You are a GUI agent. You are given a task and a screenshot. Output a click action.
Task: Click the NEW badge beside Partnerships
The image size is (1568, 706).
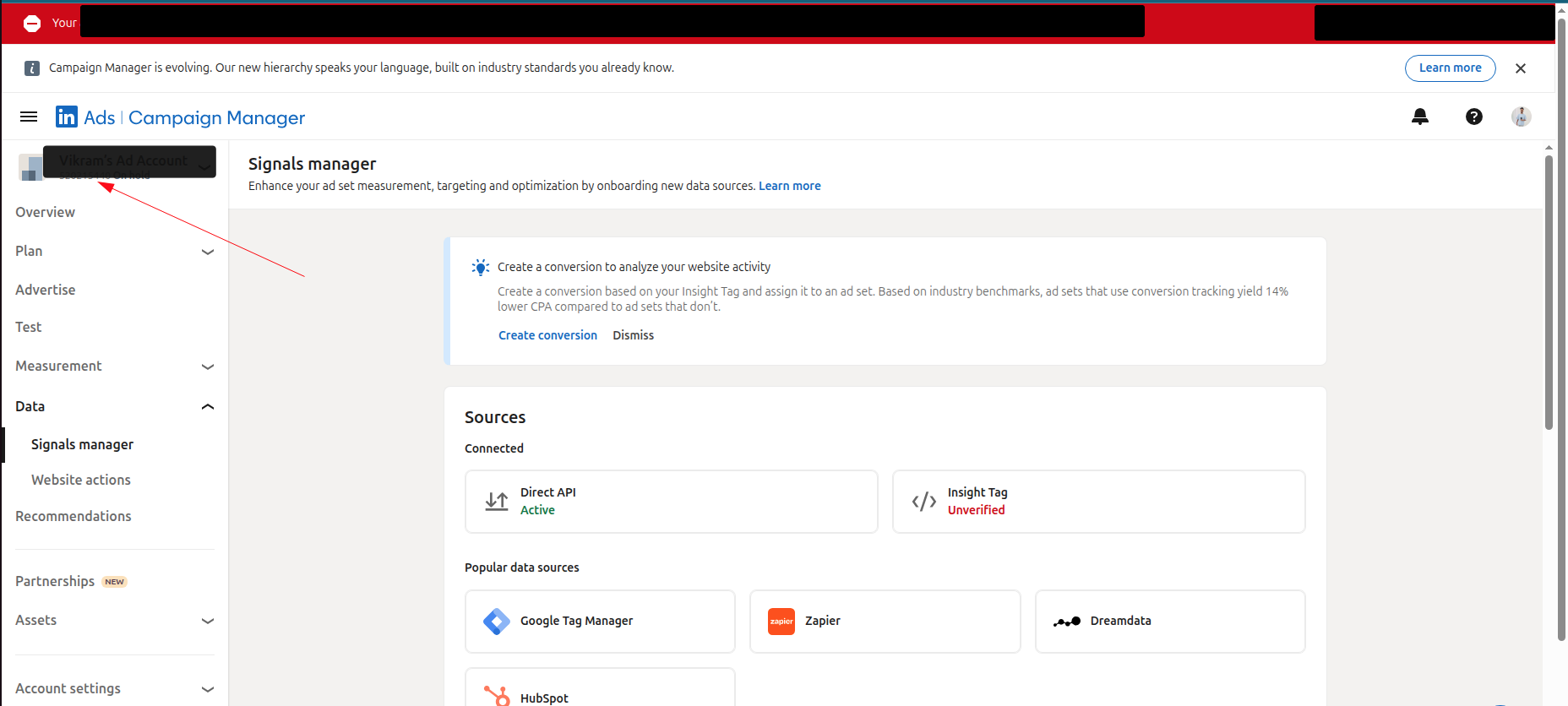(x=114, y=582)
